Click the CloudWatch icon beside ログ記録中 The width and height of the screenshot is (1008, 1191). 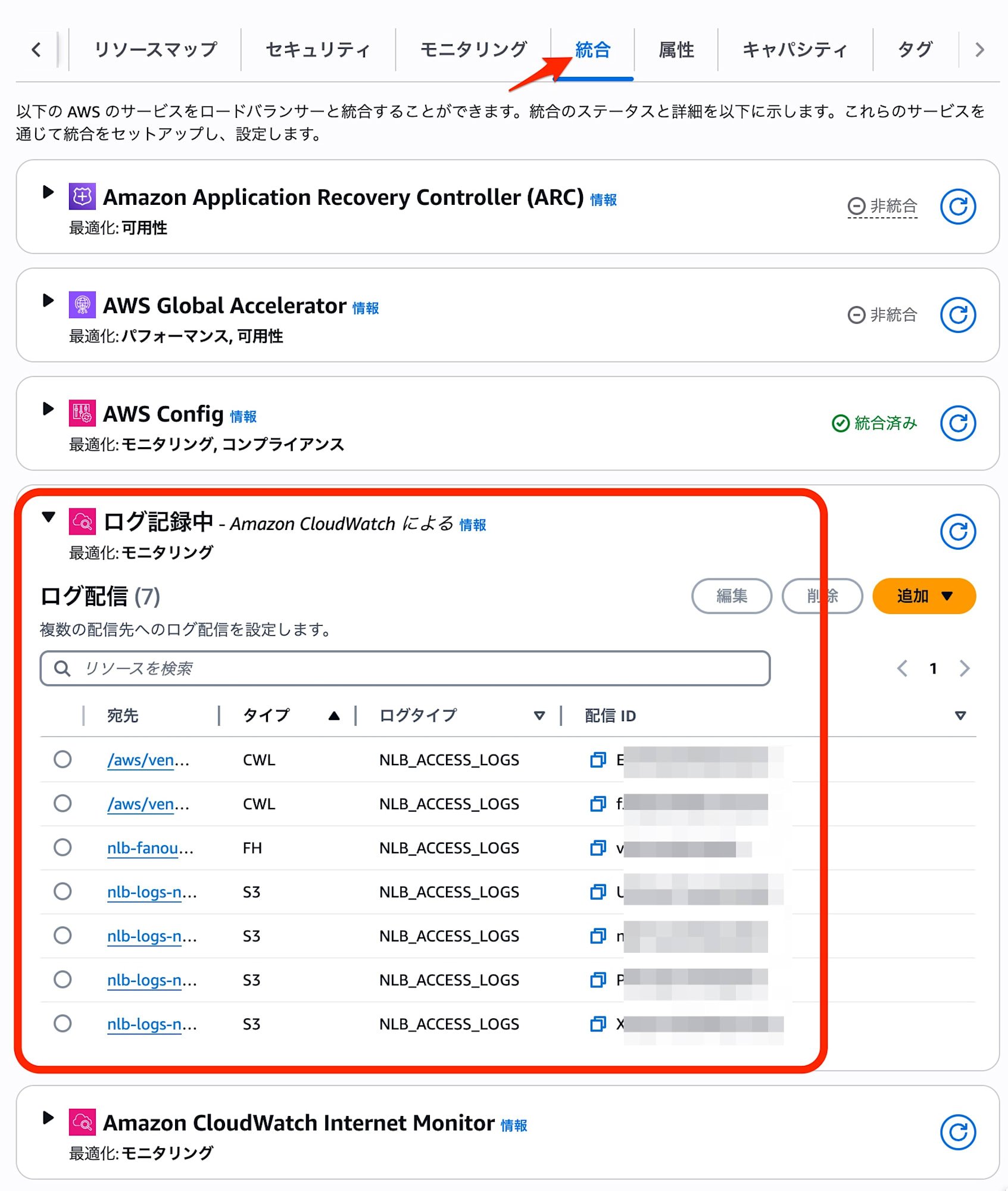click(x=82, y=522)
